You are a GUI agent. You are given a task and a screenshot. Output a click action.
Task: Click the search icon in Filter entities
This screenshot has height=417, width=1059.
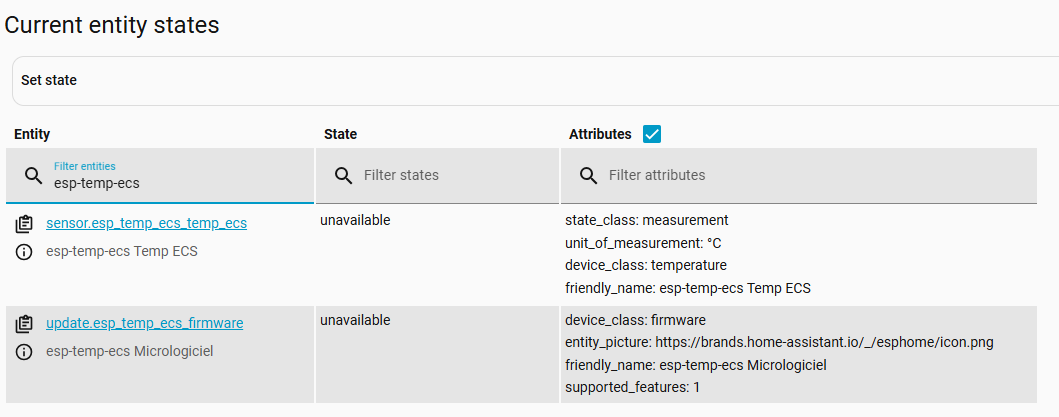33,176
